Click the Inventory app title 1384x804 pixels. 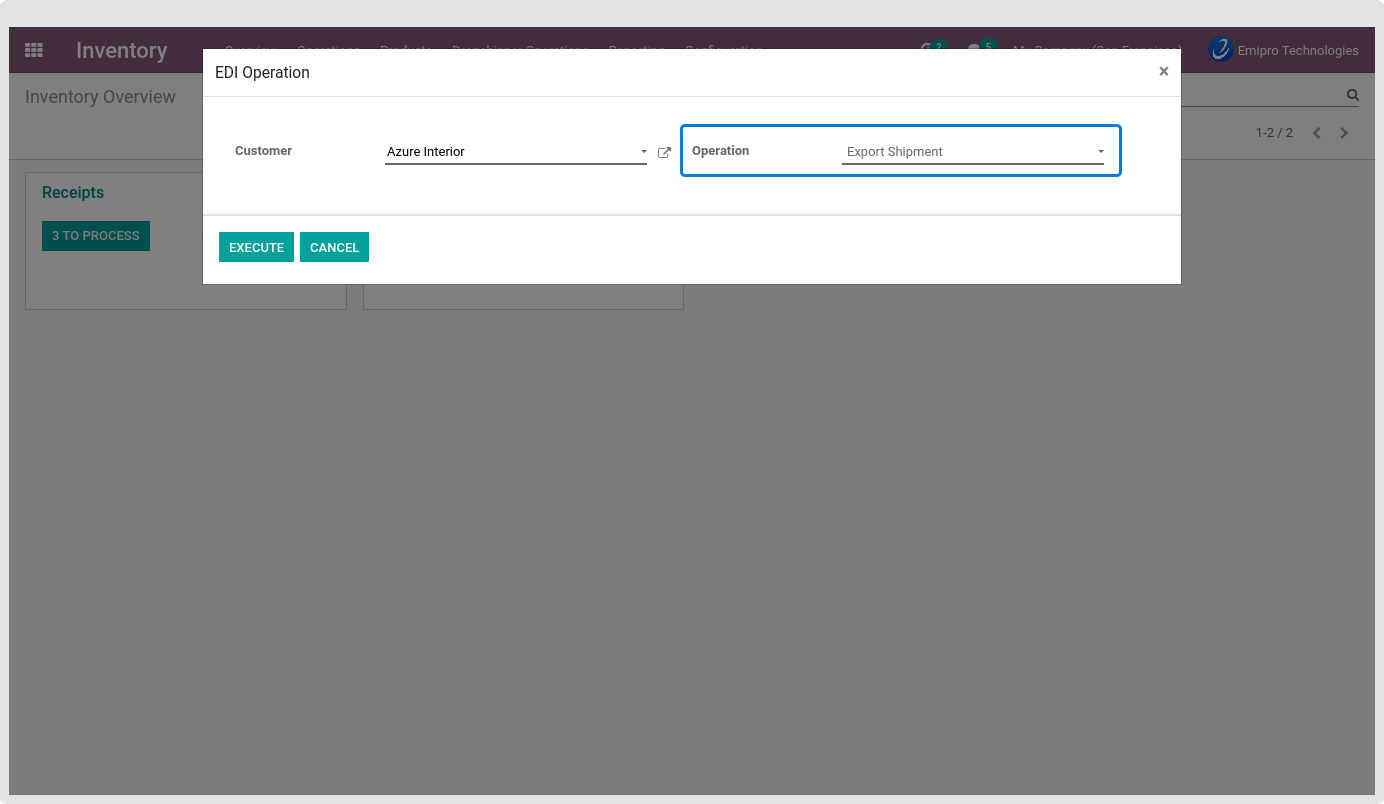coord(121,50)
